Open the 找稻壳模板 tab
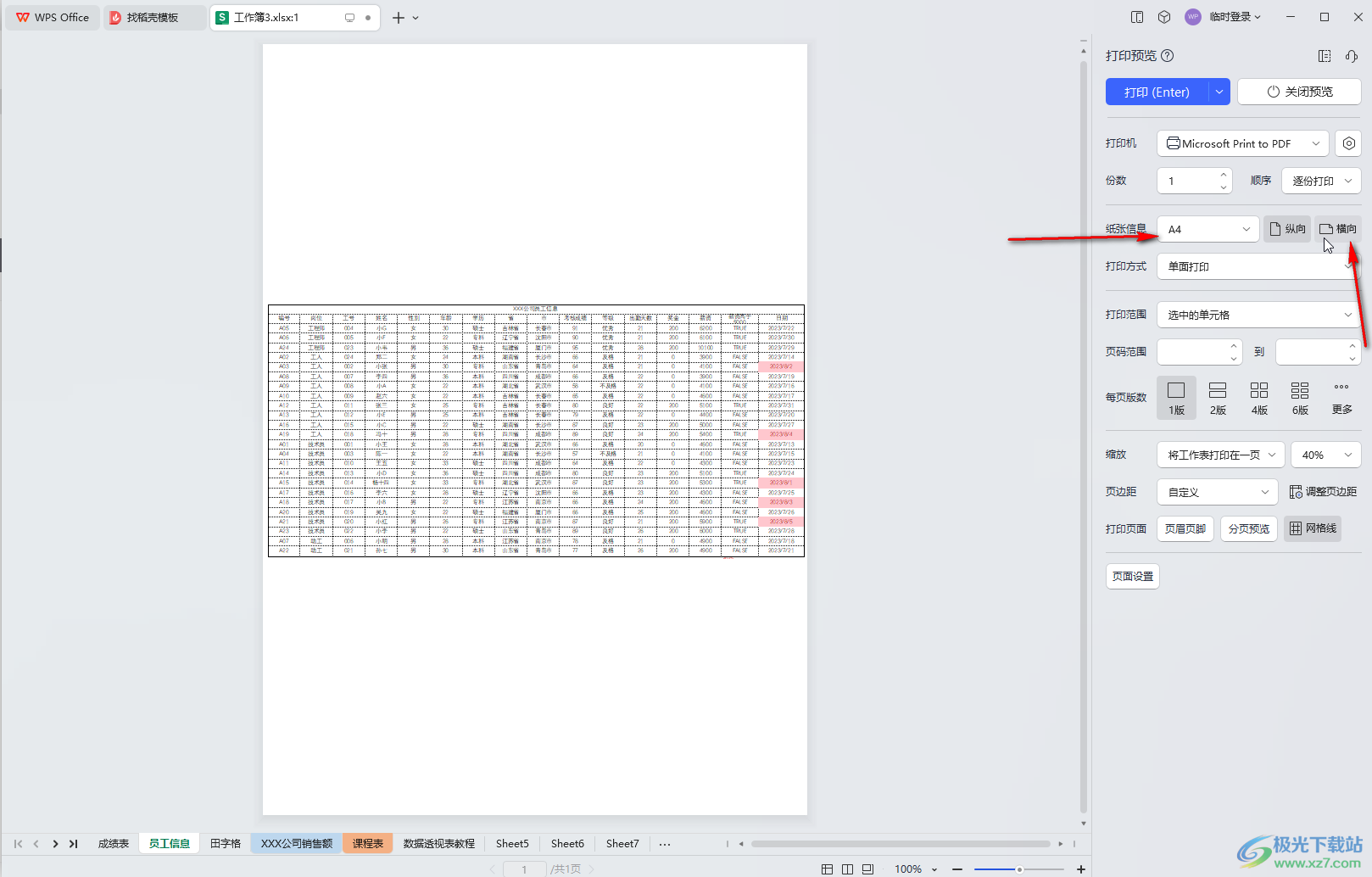 pyautogui.click(x=154, y=17)
